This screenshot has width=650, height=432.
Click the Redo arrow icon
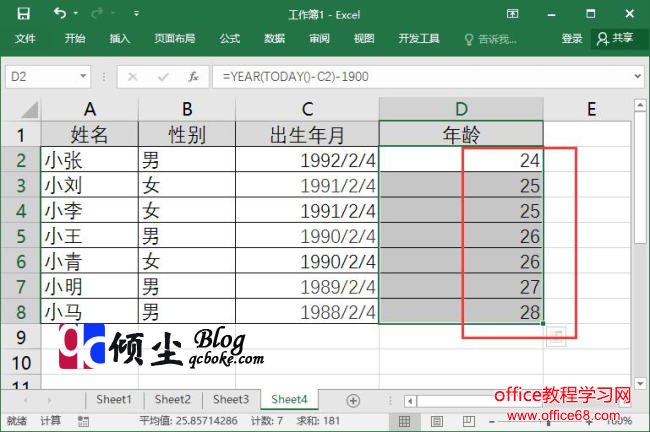pos(97,14)
